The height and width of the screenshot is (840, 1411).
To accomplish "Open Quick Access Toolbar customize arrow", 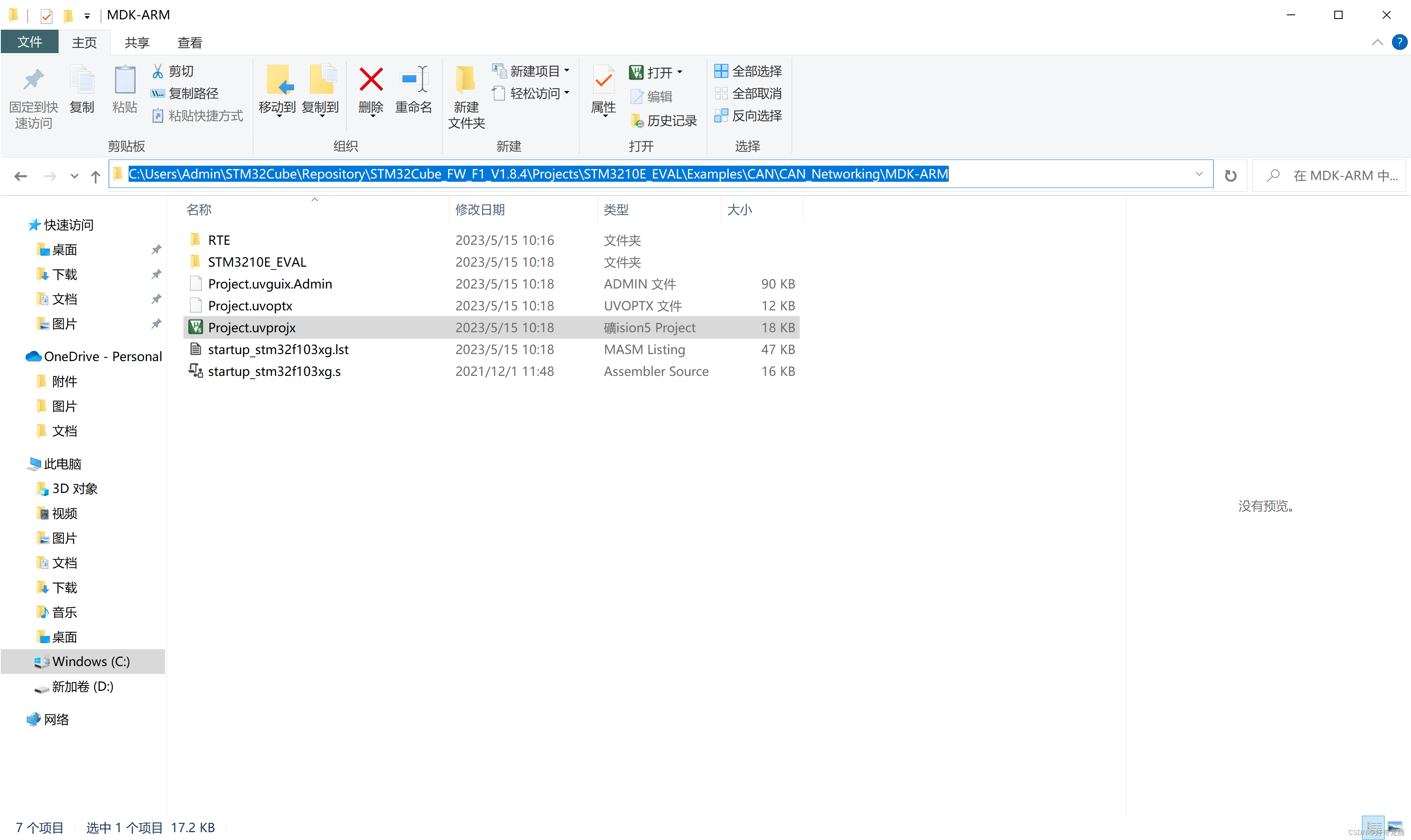I will pyautogui.click(x=87, y=16).
